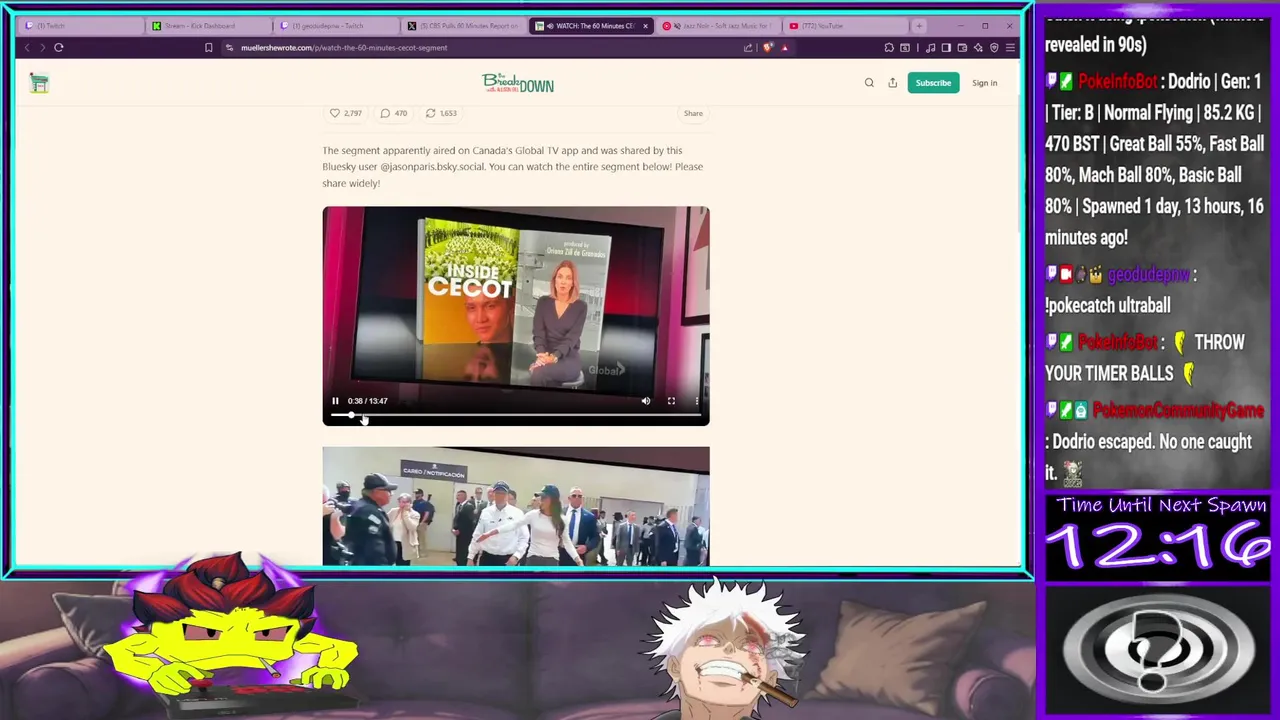Mute the video with the speaker icon
The image size is (1280, 720).
click(646, 401)
